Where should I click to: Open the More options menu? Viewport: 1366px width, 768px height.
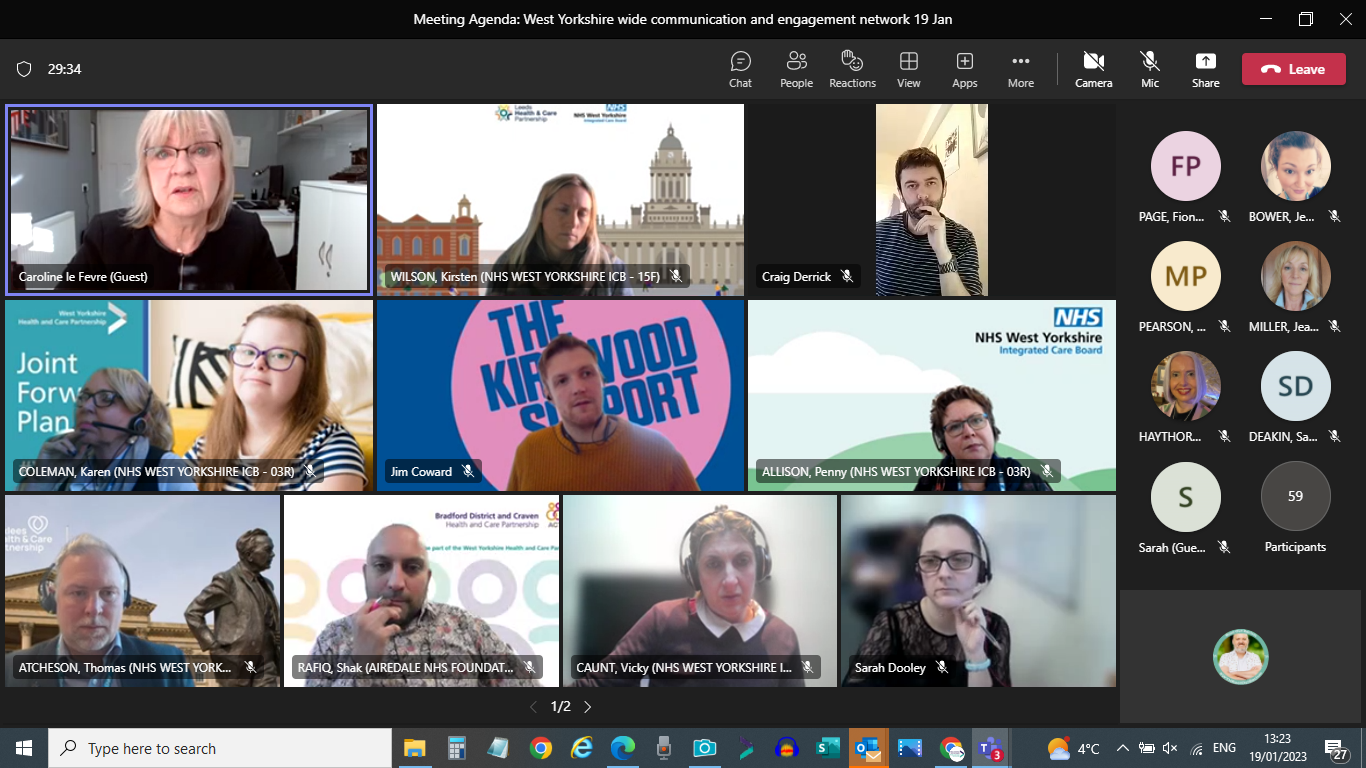coord(1020,69)
